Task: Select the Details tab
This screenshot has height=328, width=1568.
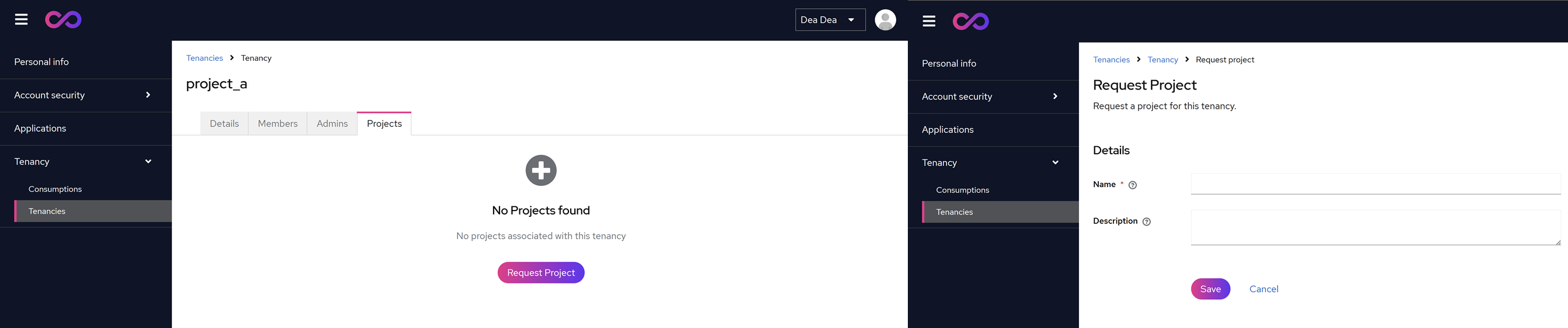Action: (224, 124)
